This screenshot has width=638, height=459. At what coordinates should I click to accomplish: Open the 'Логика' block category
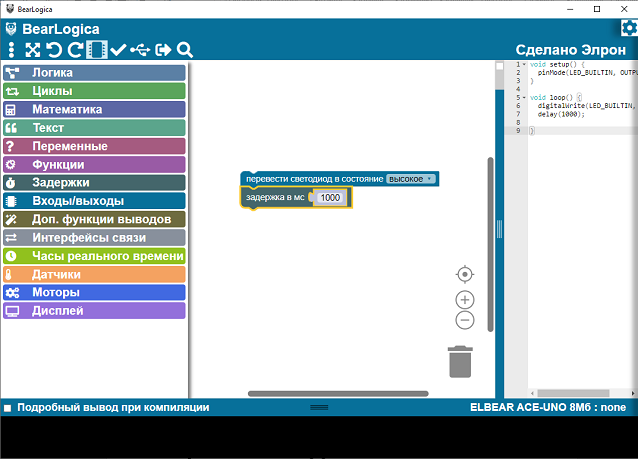point(94,73)
